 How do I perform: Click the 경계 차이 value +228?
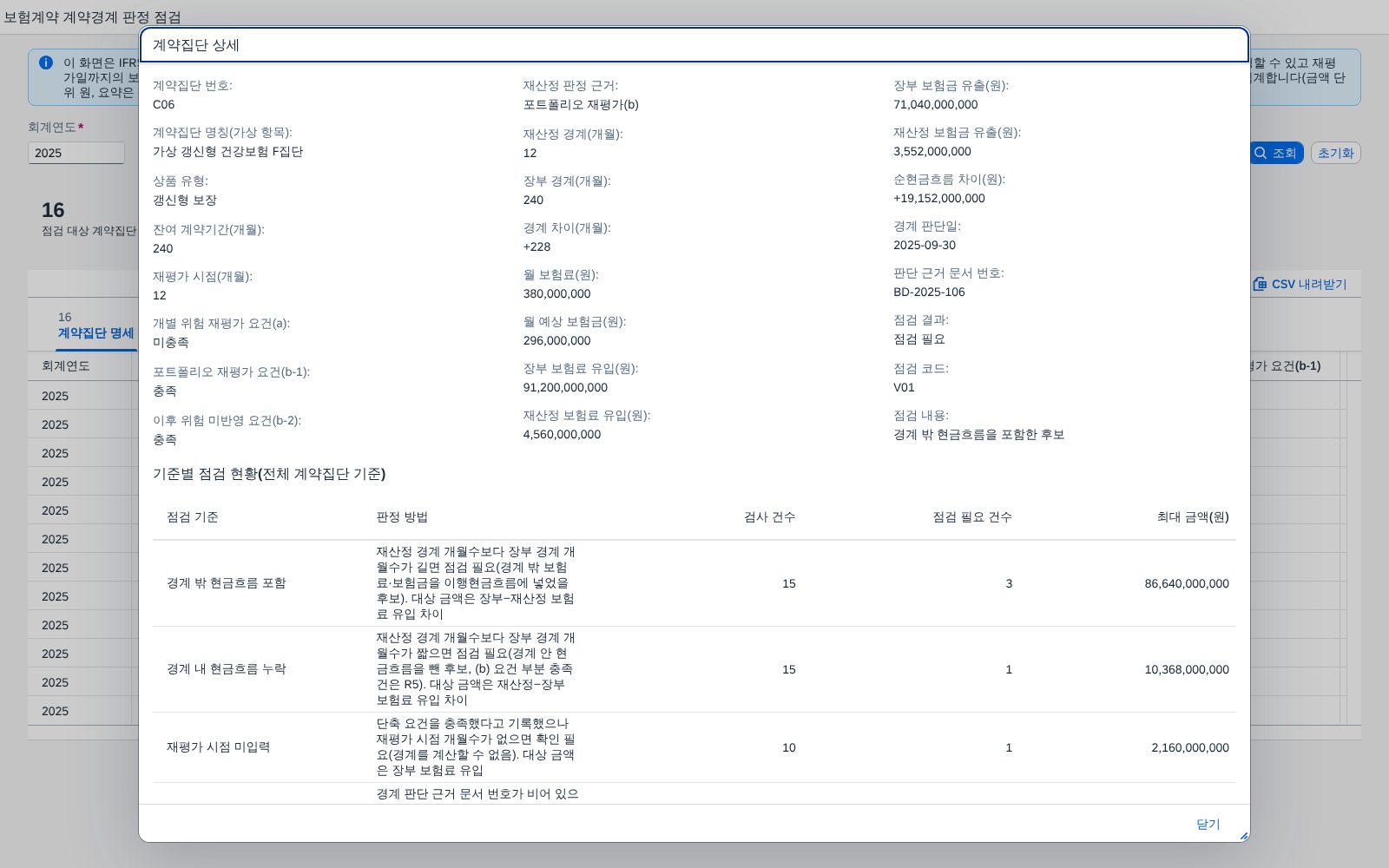pos(537,247)
